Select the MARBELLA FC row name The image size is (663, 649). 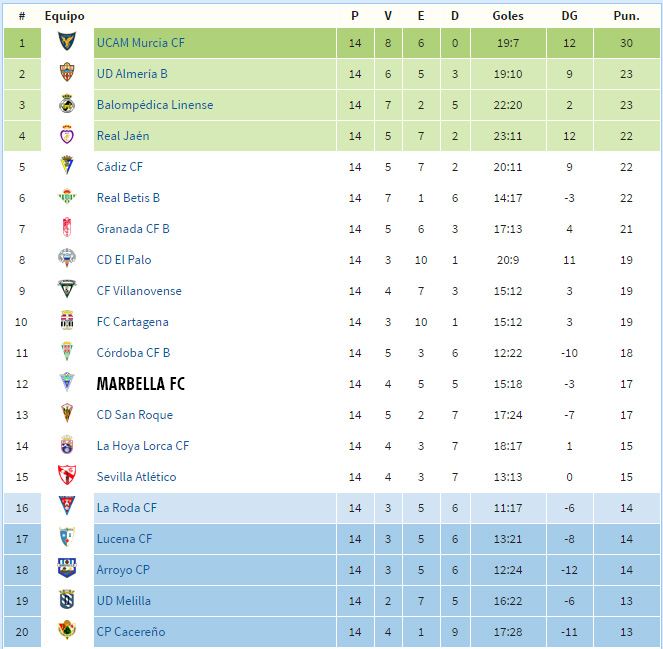pyautogui.click(x=141, y=384)
